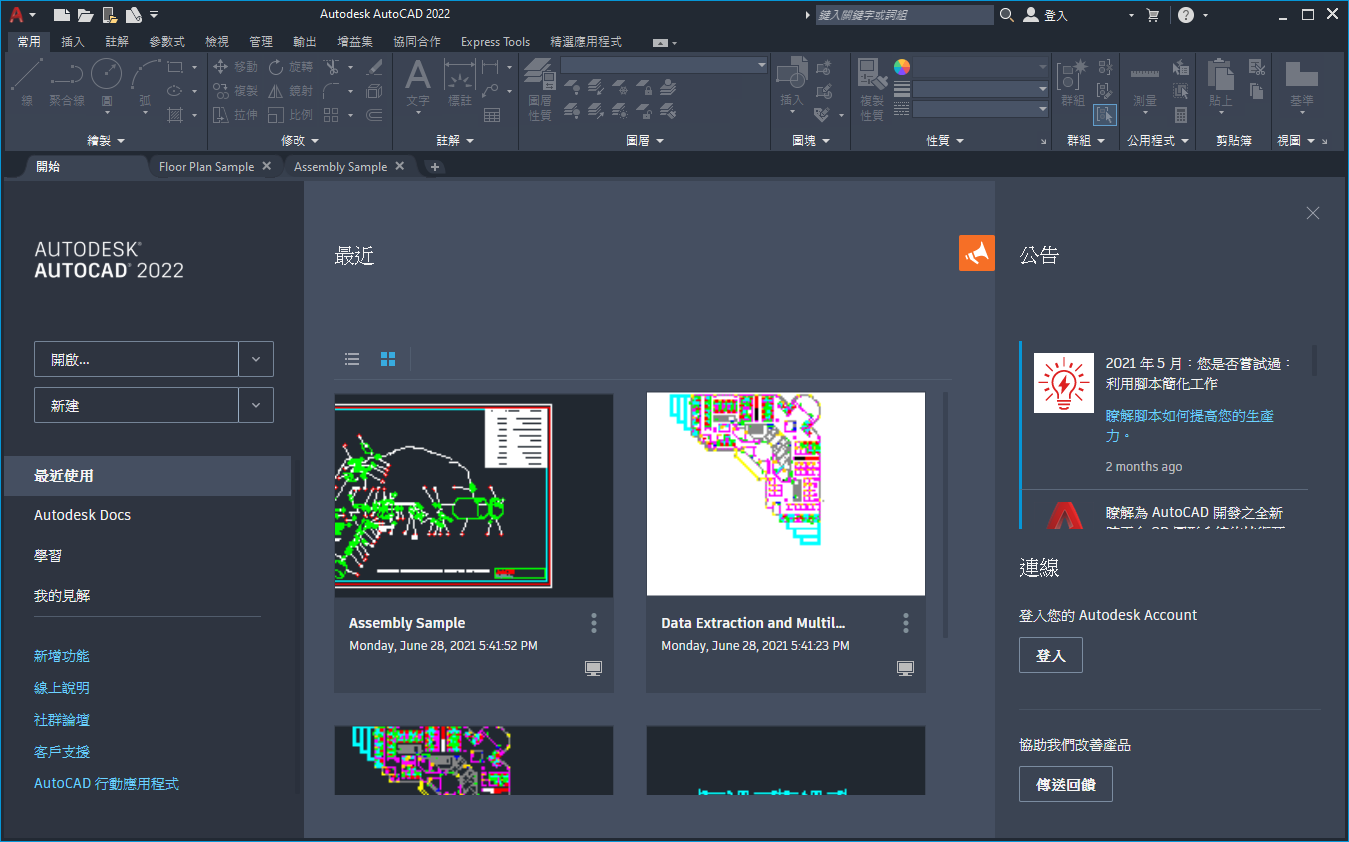Click the Help question mark icon

pyautogui.click(x=1186, y=15)
